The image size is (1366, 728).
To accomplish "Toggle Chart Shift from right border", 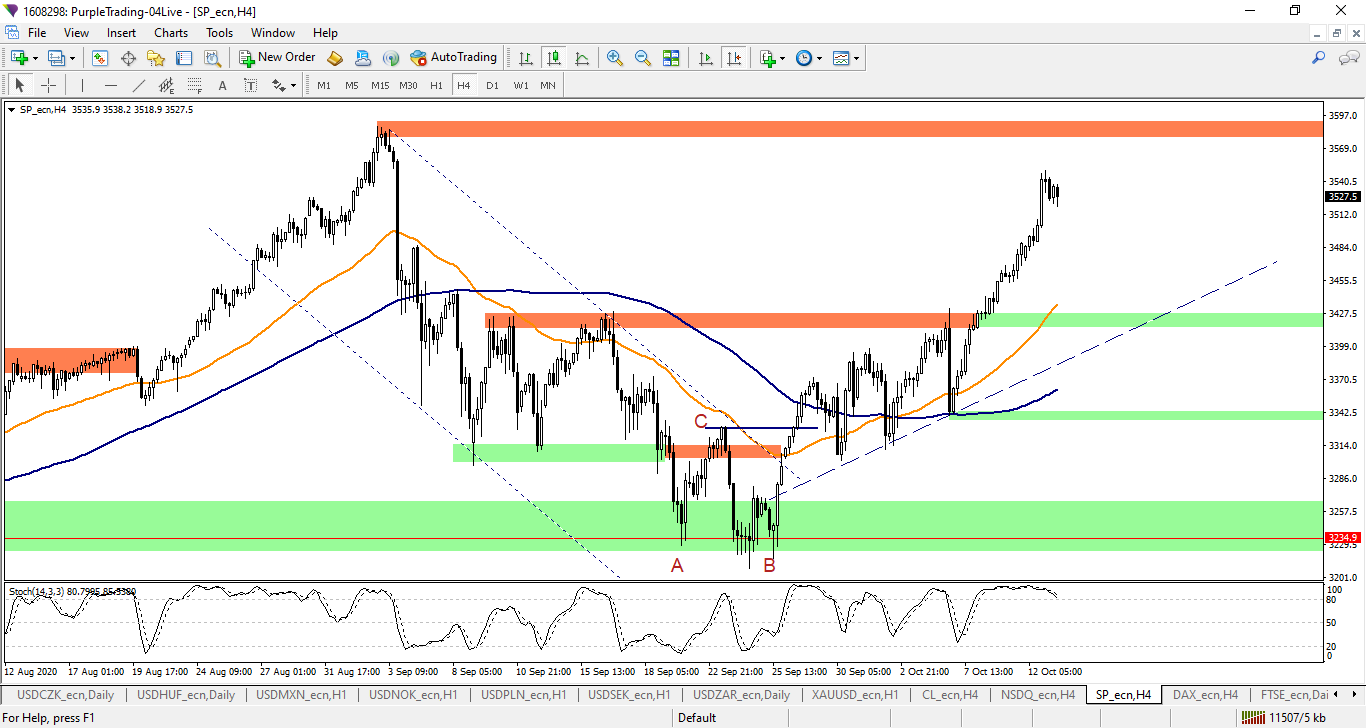I will [734, 58].
